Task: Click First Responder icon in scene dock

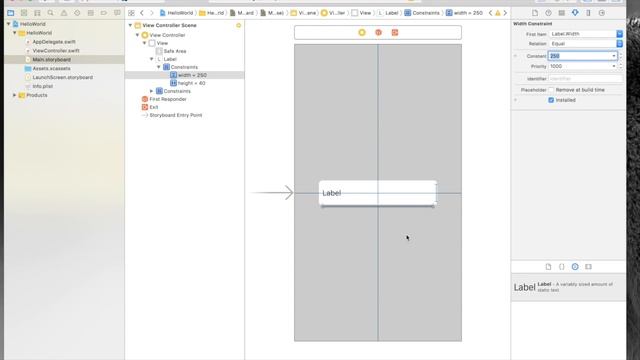Action: (x=378, y=32)
